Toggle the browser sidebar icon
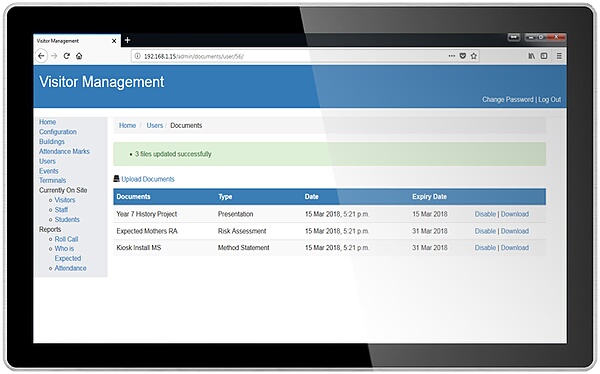Screen dimensions: 600x374 click(x=544, y=56)
